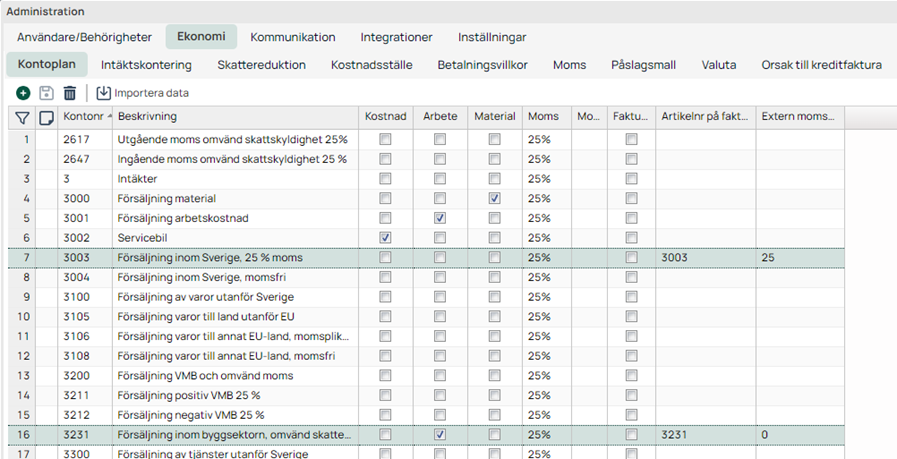Image resolution: width=897 pixels, height=459 pixels.
Task: Add a new account with green plus icon
Action: click(x=23, y=93)
